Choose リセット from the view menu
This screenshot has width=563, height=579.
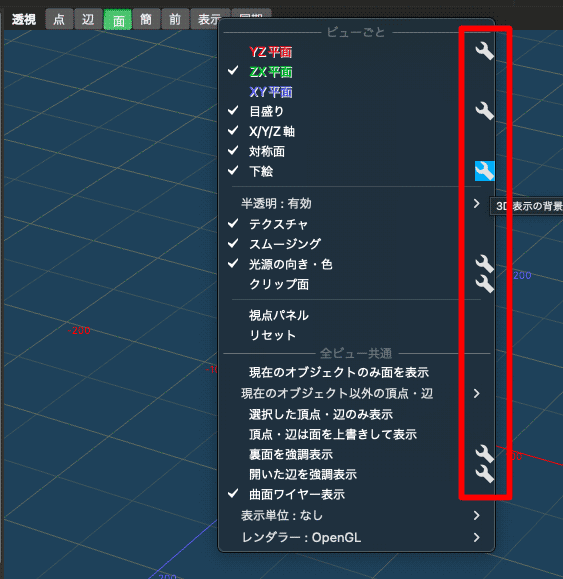click(272, 335)
